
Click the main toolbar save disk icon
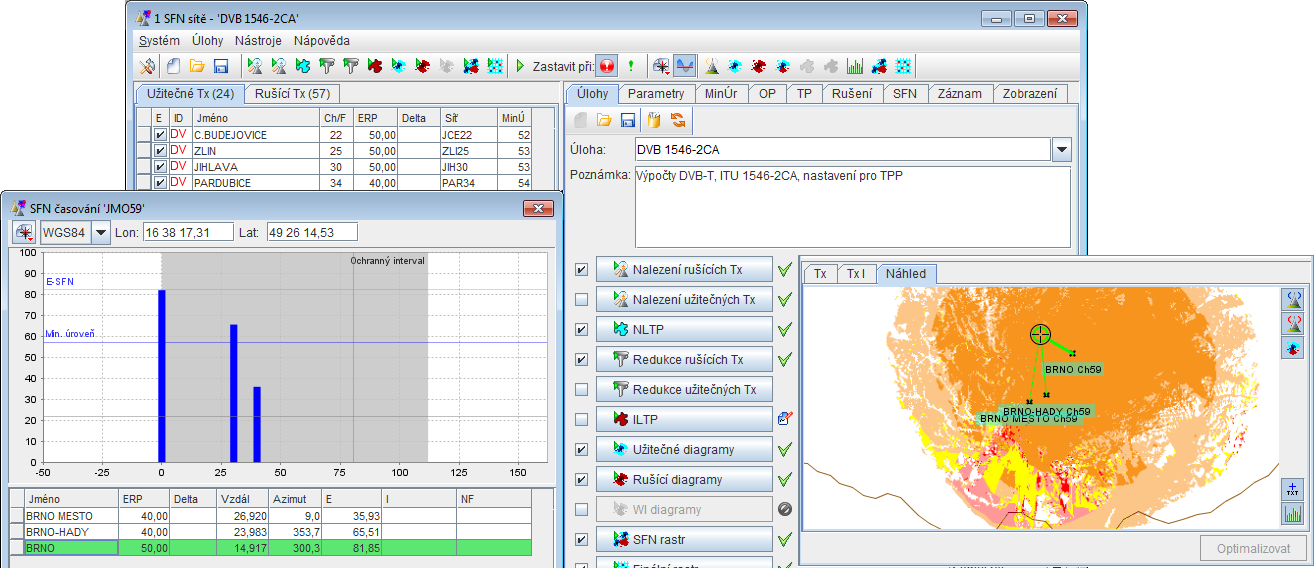221,66
